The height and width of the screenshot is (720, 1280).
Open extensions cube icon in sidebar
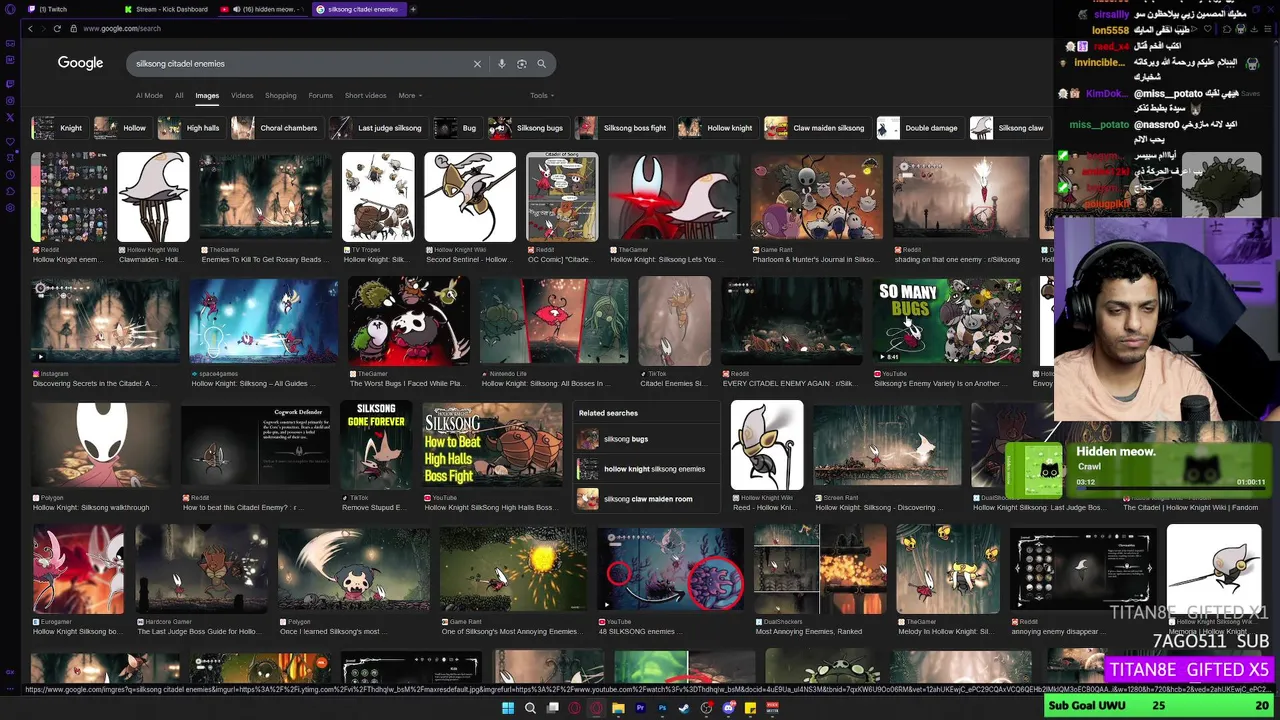tap(10, 191)
